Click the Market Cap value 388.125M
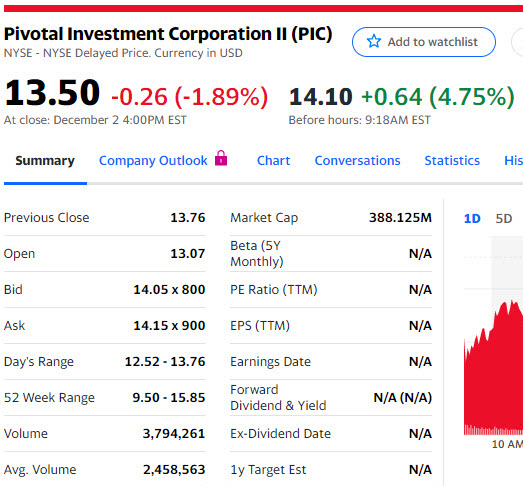 [400, 217]
